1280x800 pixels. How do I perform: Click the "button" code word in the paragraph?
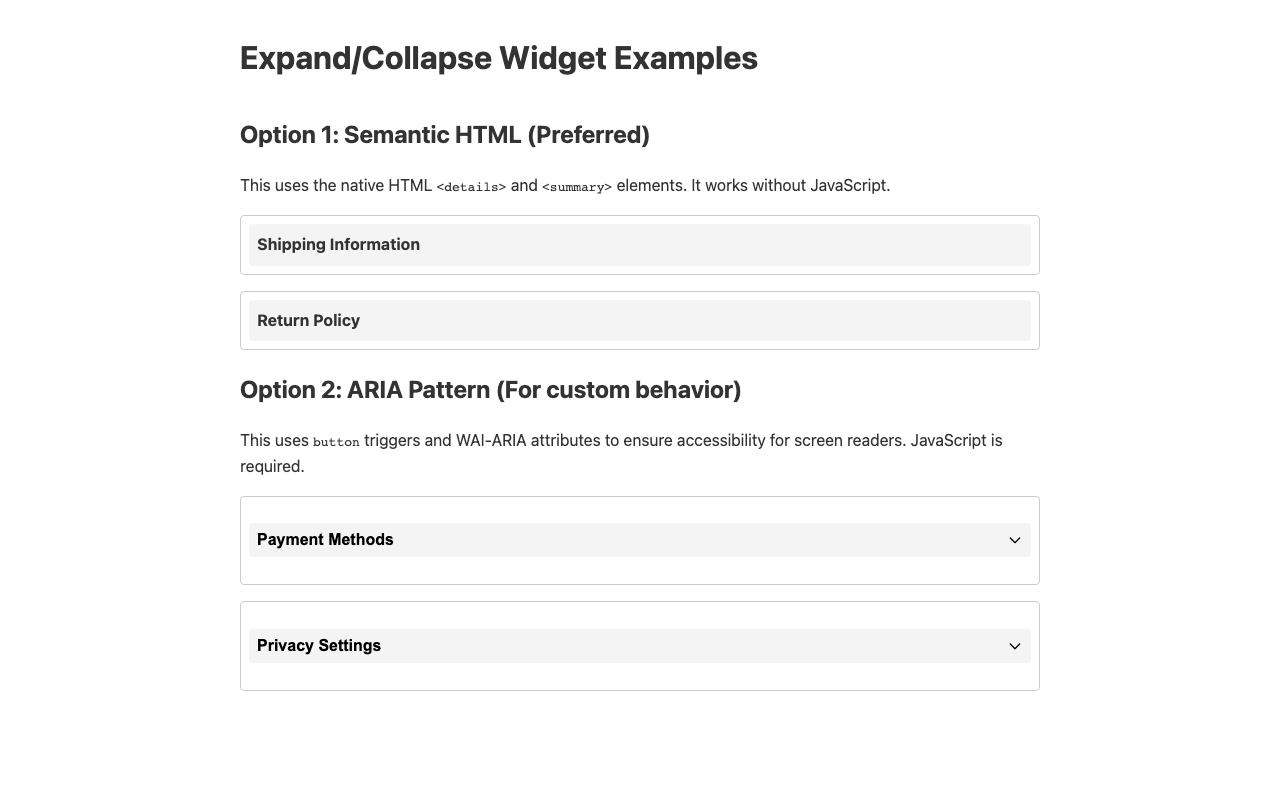[336, 442]
